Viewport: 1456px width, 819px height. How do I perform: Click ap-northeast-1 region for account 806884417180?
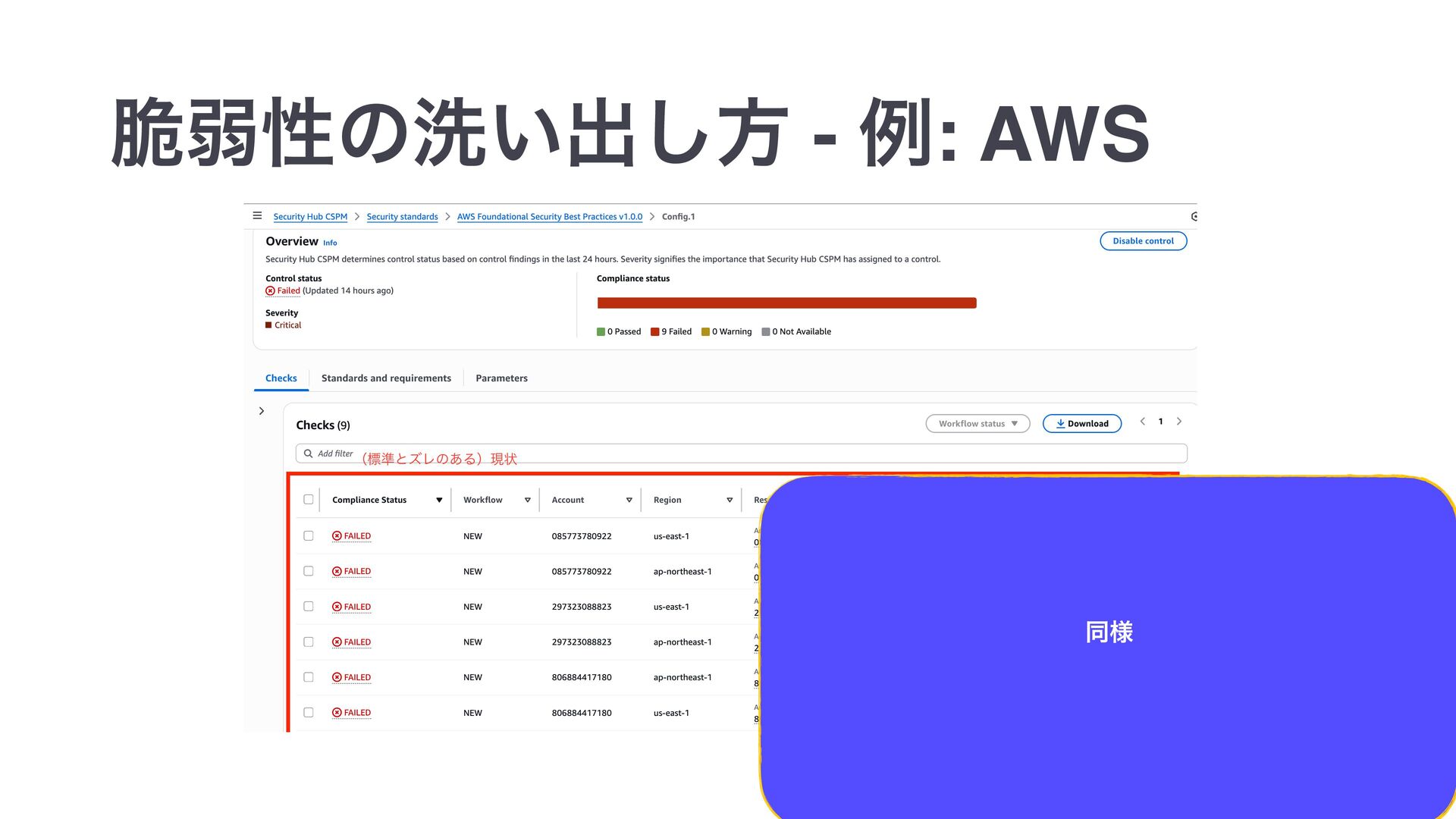coord(682,677)
